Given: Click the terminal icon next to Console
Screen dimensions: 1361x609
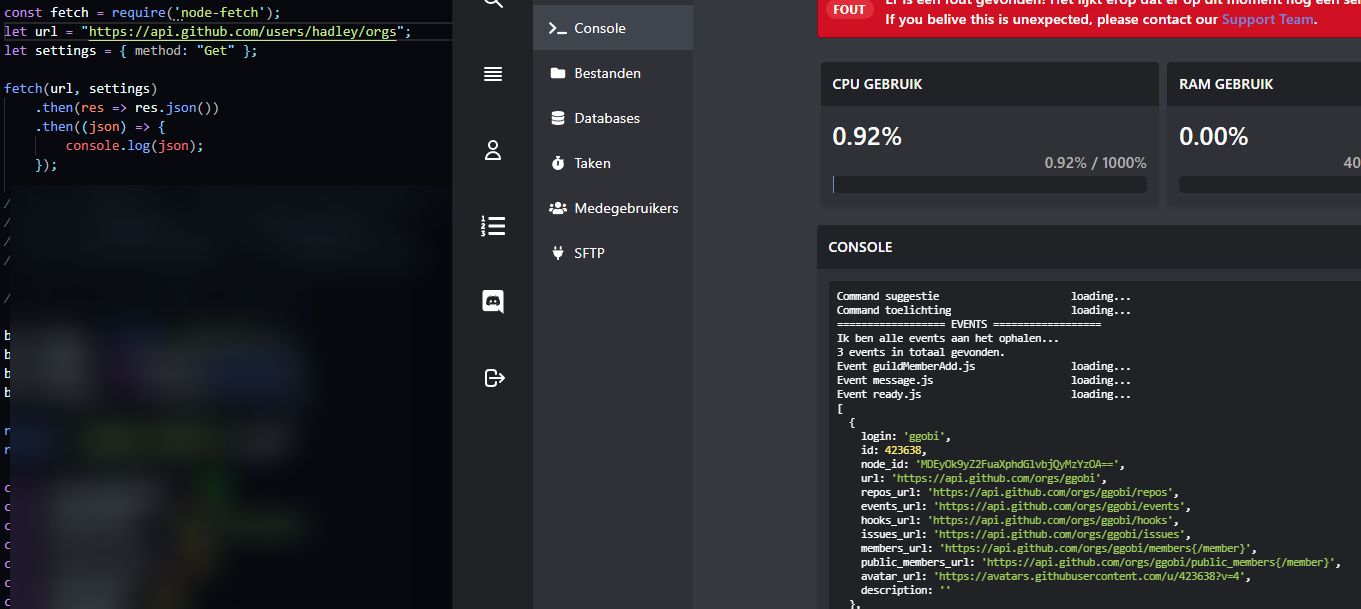Looking at the screenshot, I should tap(557, 28).
